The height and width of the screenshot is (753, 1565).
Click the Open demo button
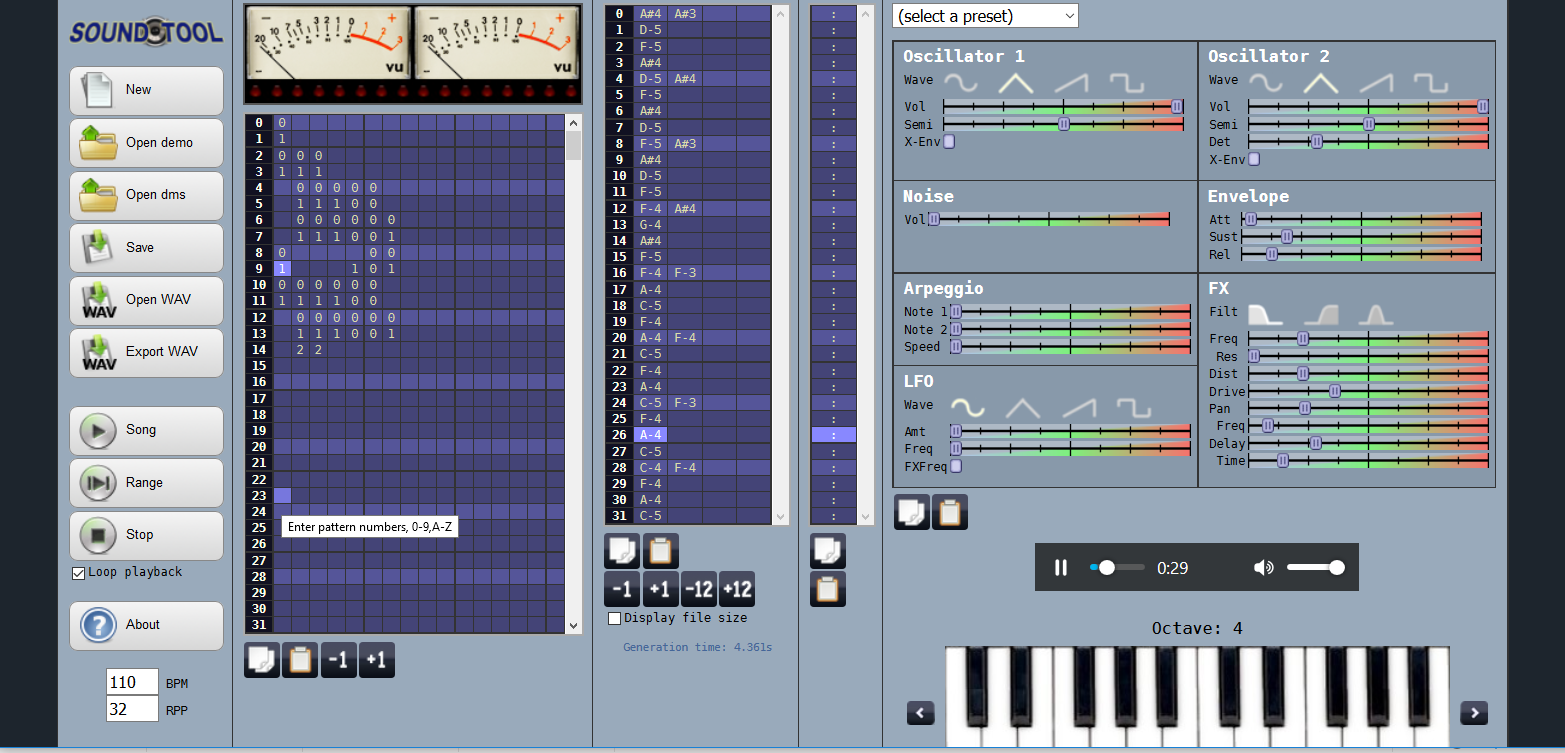tap(146, 143)
